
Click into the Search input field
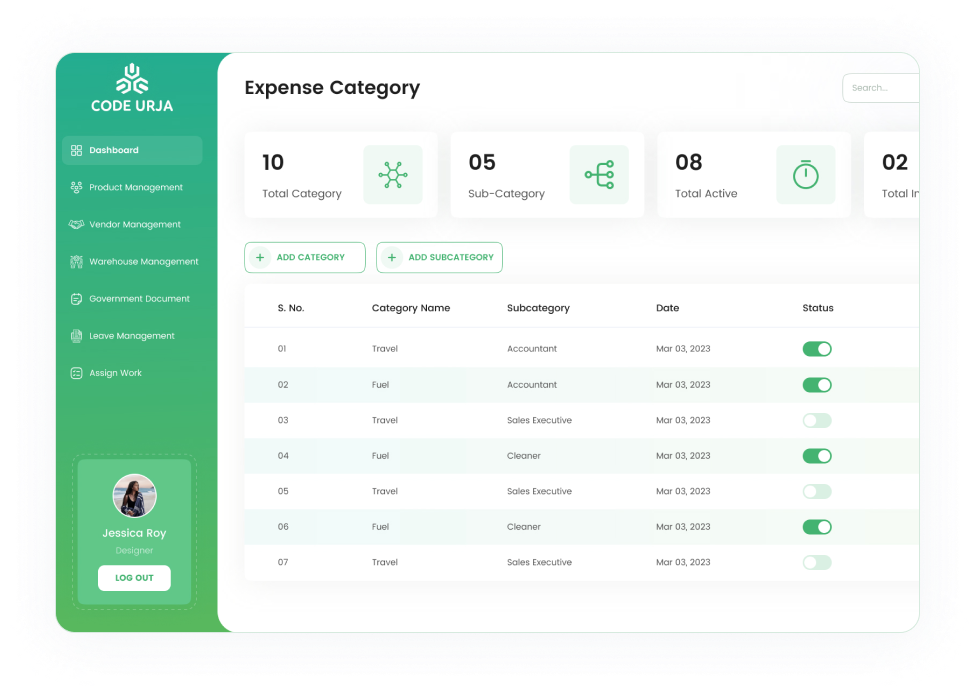880,88
